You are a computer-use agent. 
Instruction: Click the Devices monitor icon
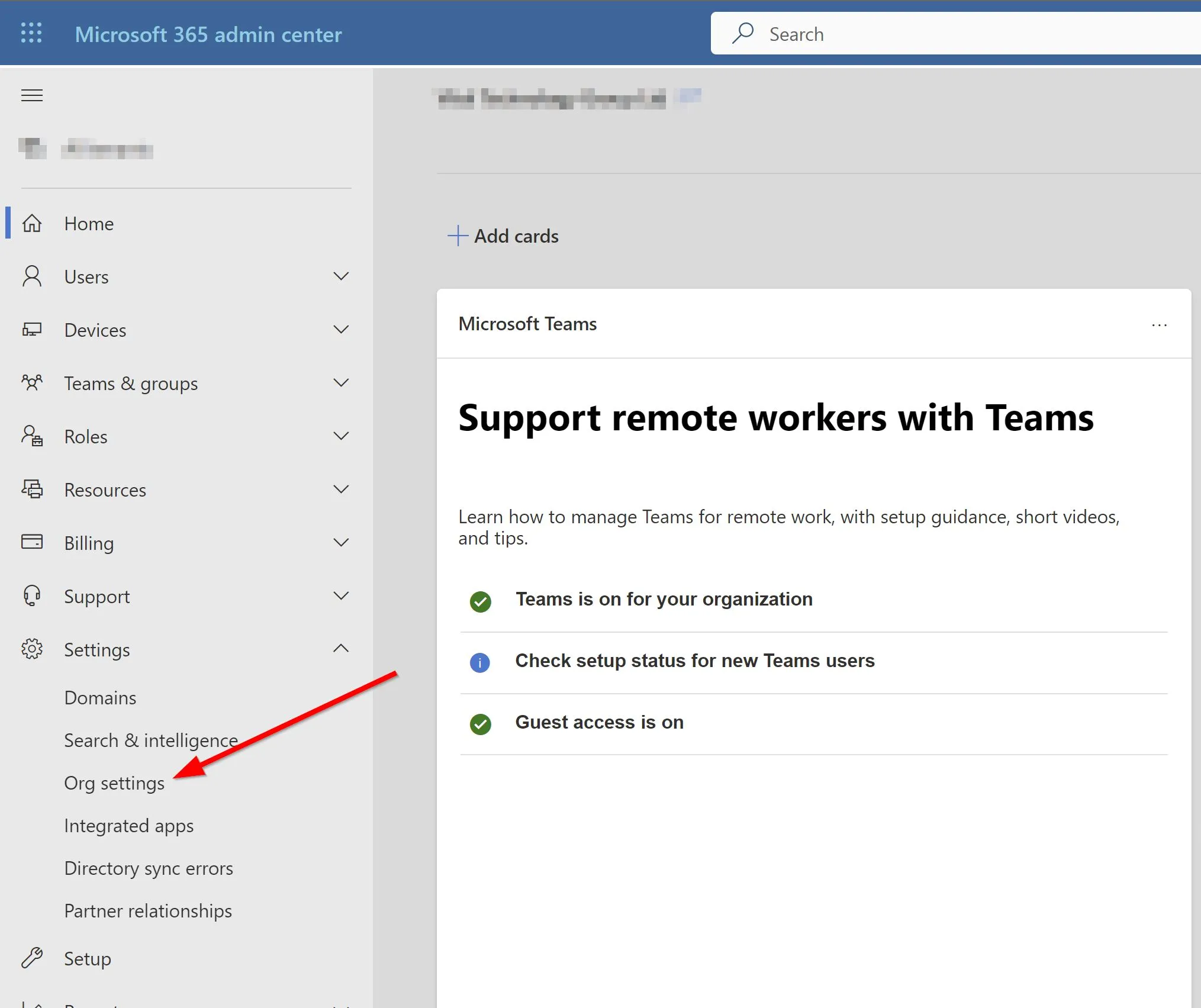[32, 330]
